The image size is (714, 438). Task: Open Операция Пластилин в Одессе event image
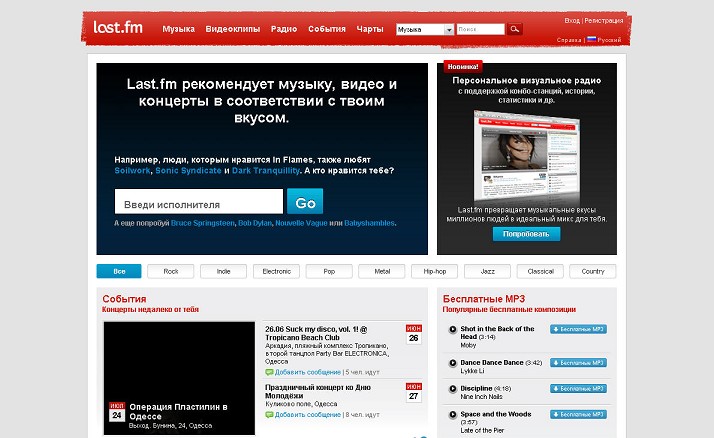point(179,378)
